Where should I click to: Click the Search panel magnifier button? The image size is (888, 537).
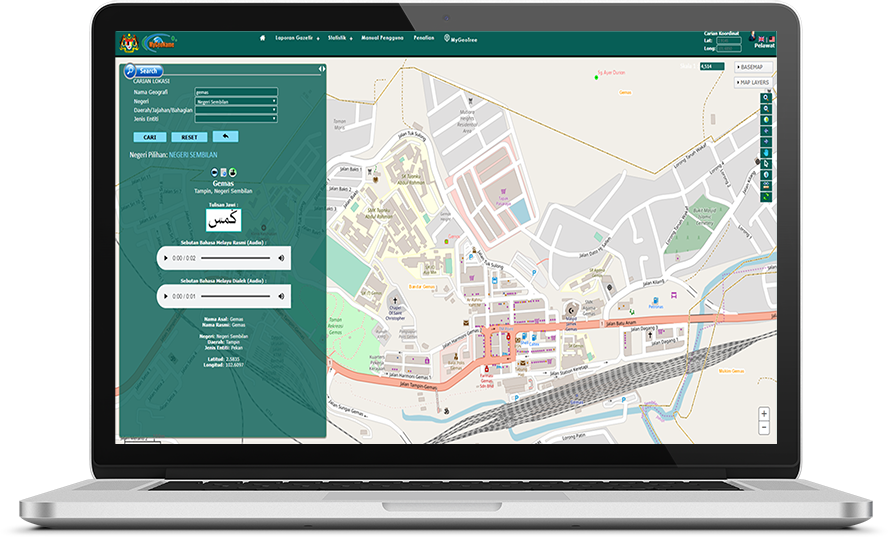(130, 70)
